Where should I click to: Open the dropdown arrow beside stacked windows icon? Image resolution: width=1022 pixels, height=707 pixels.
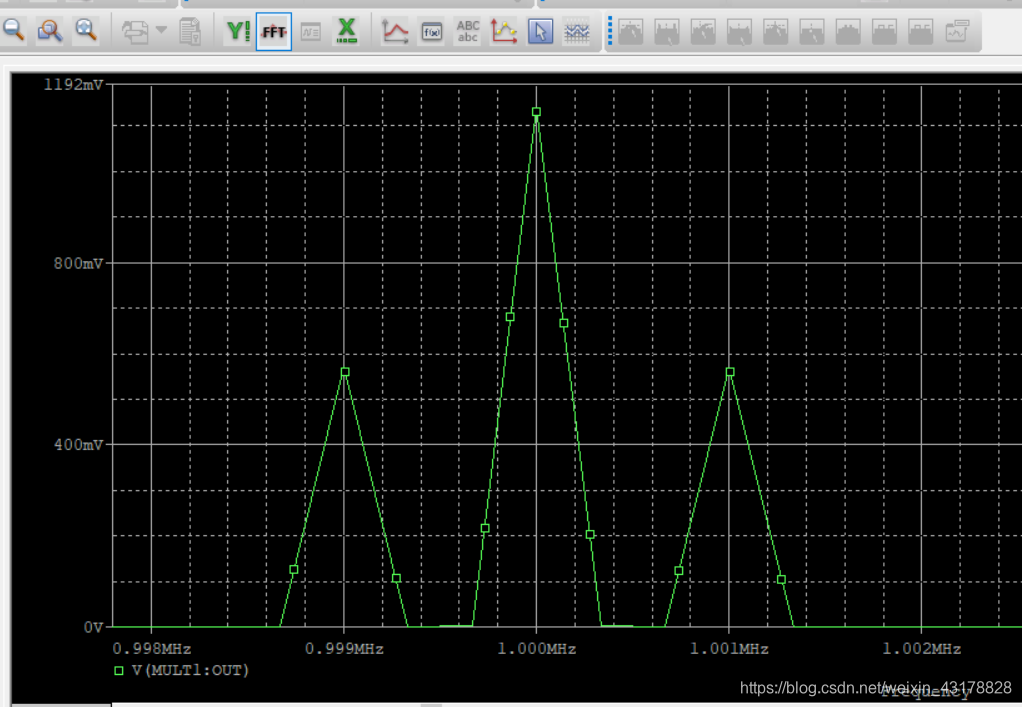[x=161, y=30]
